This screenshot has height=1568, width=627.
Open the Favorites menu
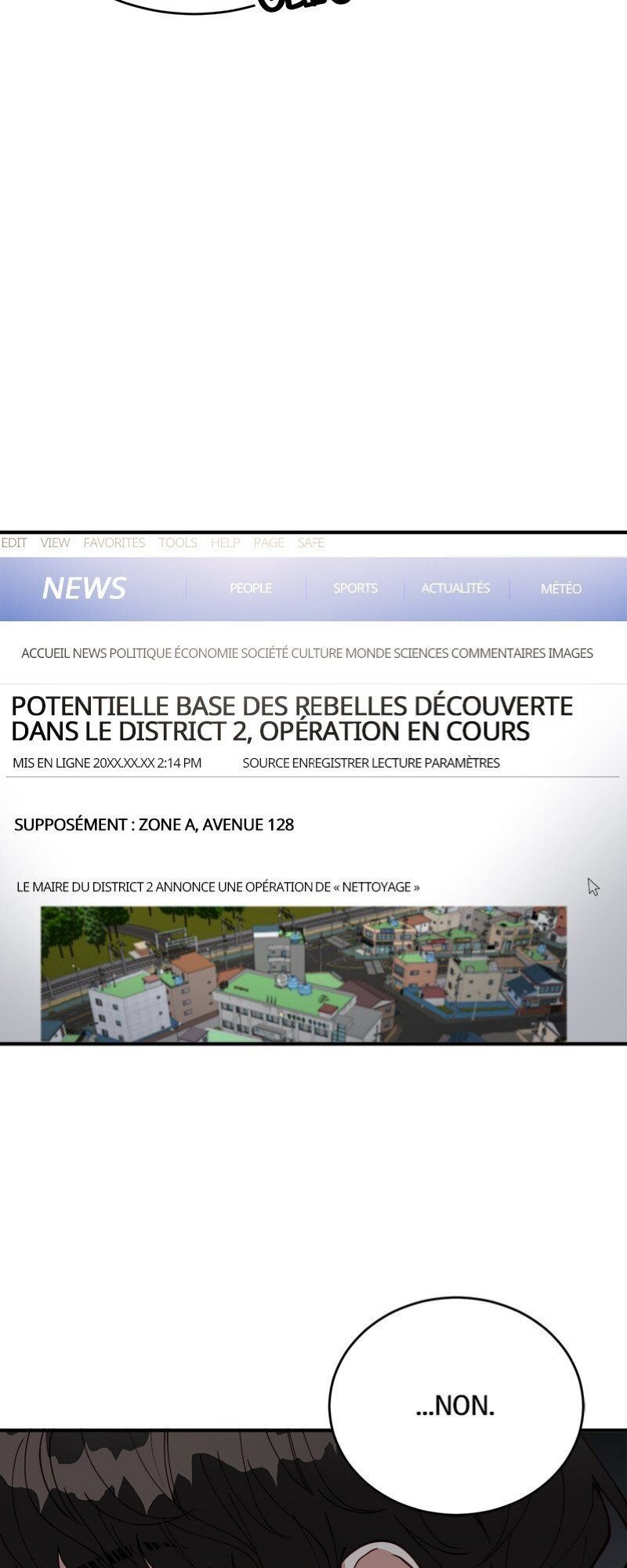click(x=114, y=543)
